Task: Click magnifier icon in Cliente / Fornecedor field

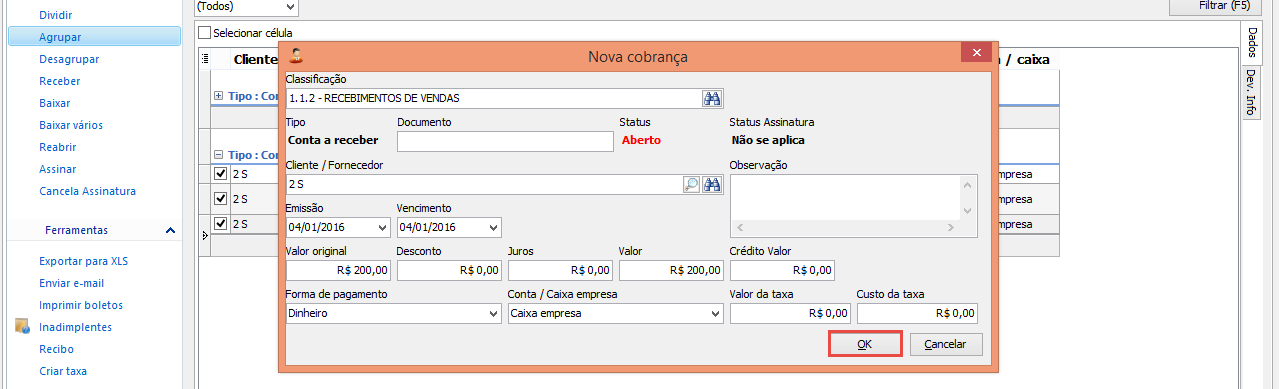Action: (x=691, y=184)
